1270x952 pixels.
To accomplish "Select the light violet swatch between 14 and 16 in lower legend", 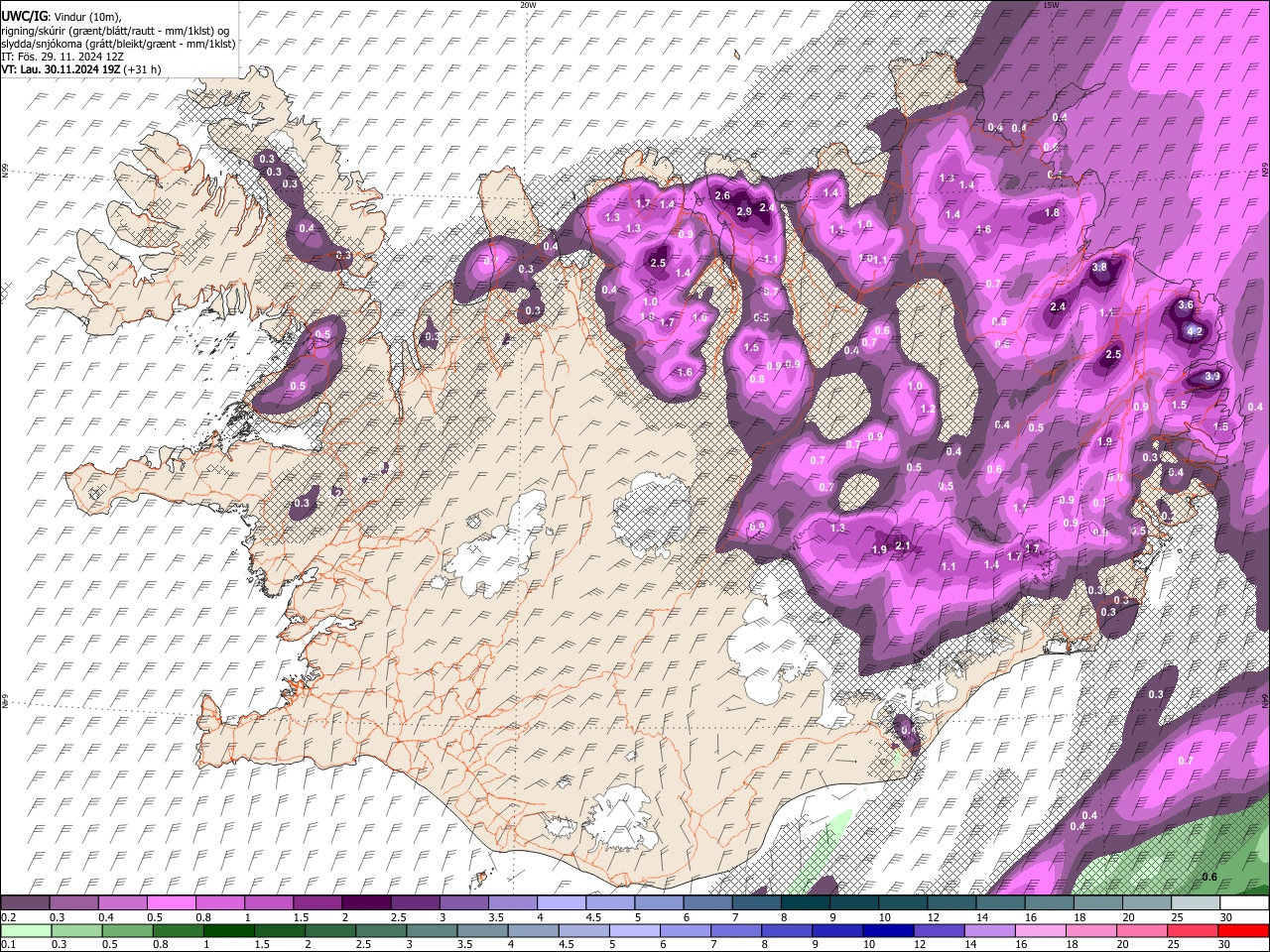I will (990, 931).
